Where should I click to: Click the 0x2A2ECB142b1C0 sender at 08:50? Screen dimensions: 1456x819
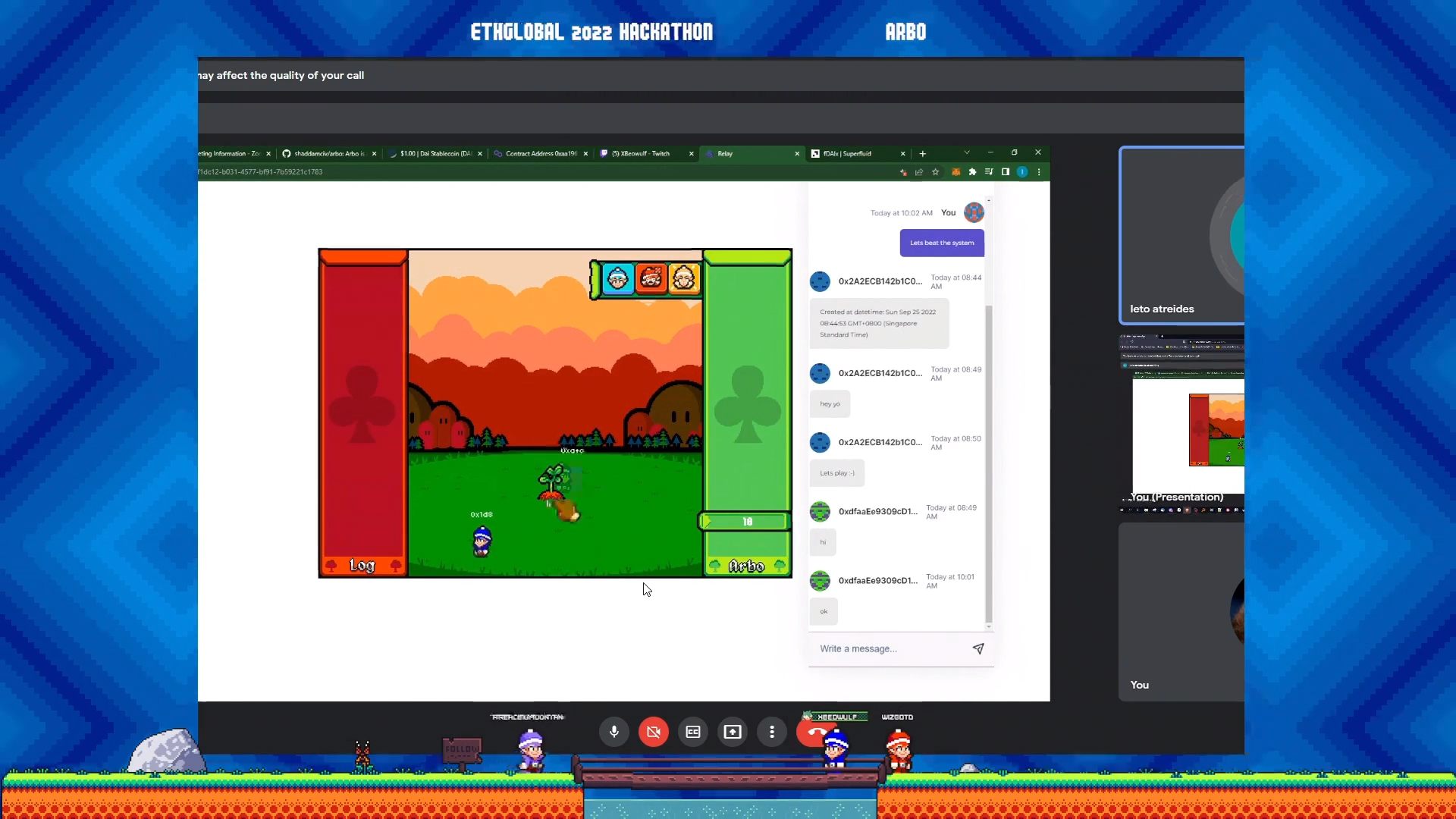tap(880, 442)
